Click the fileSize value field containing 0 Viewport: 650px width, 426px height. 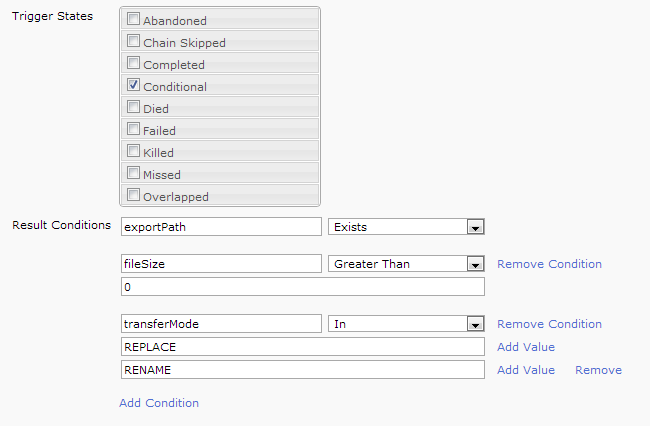(x=301, y=287)
